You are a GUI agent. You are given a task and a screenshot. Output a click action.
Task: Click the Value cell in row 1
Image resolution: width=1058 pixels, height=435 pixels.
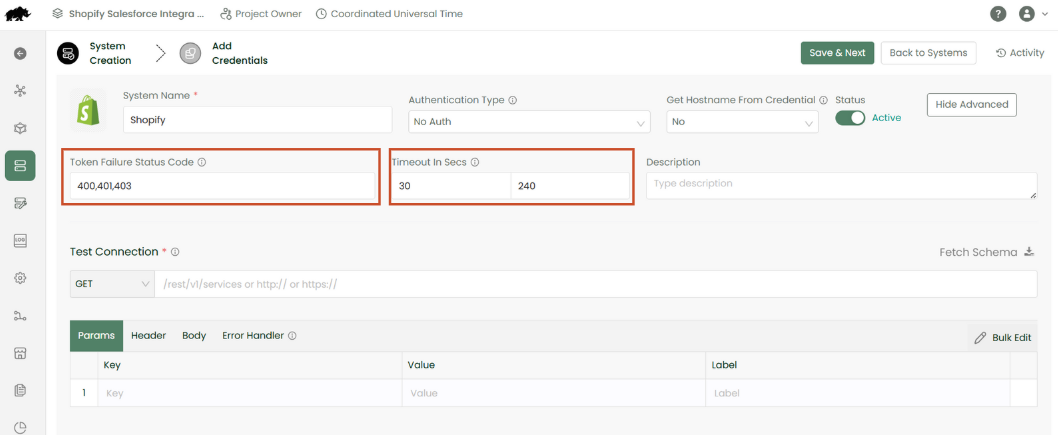(x=554, y=393)
